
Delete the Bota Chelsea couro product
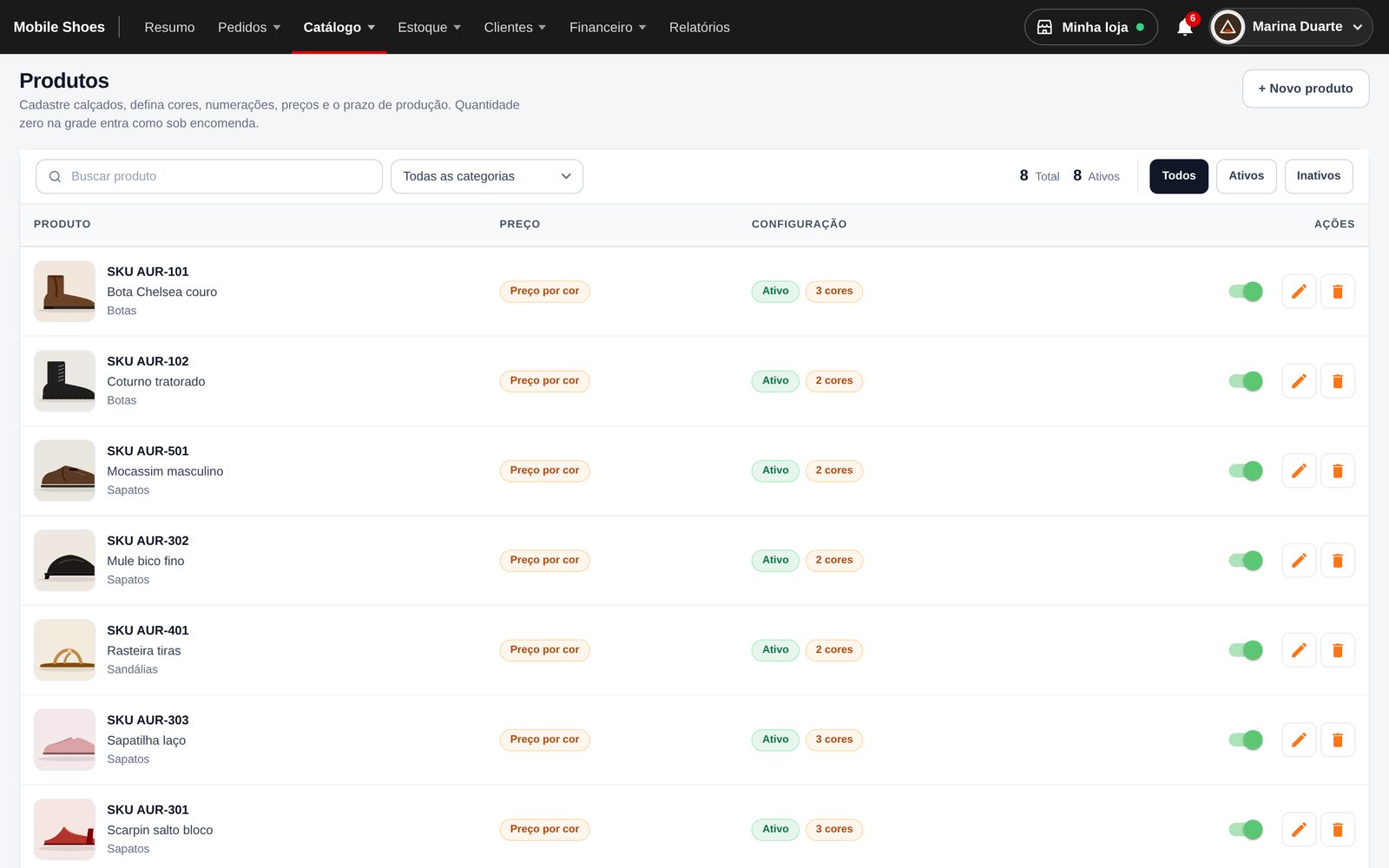[1338, 292]
